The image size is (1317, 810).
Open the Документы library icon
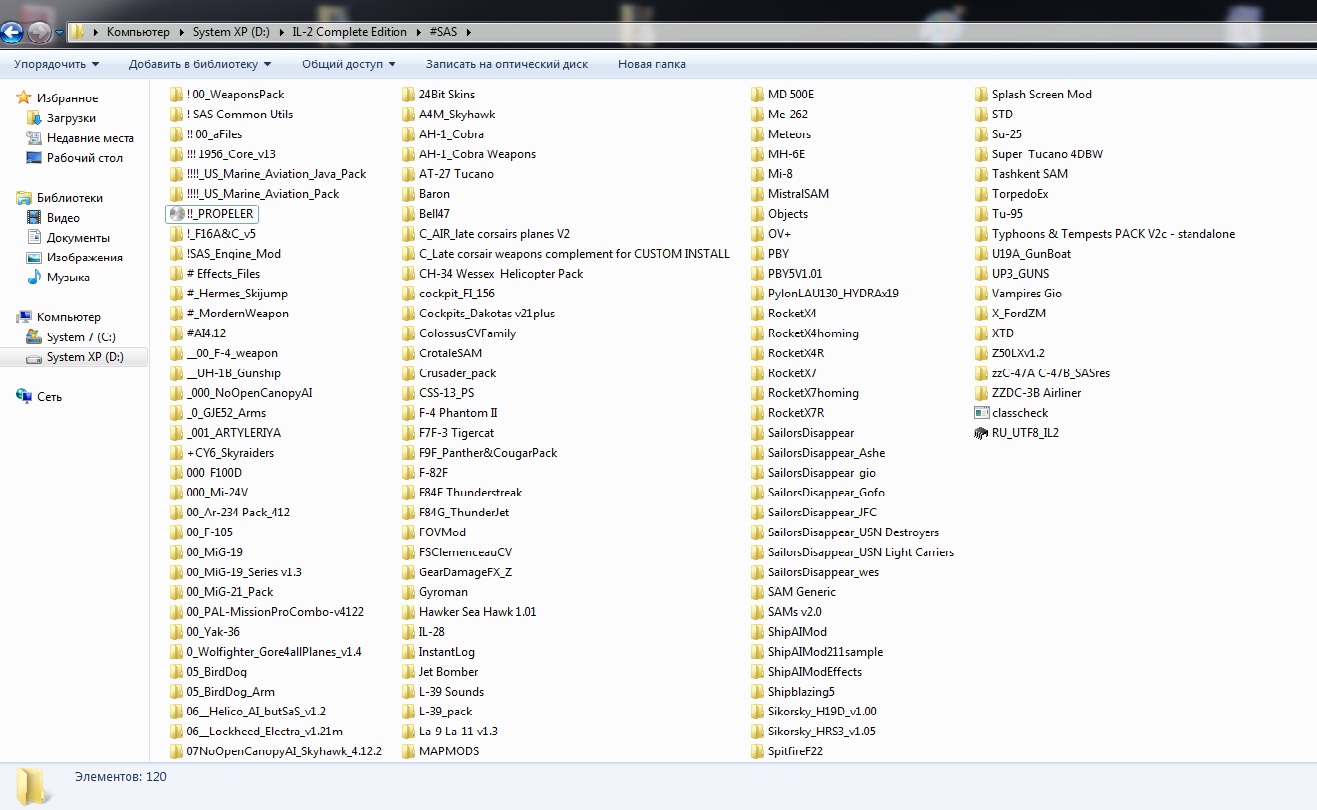(35, 238)
